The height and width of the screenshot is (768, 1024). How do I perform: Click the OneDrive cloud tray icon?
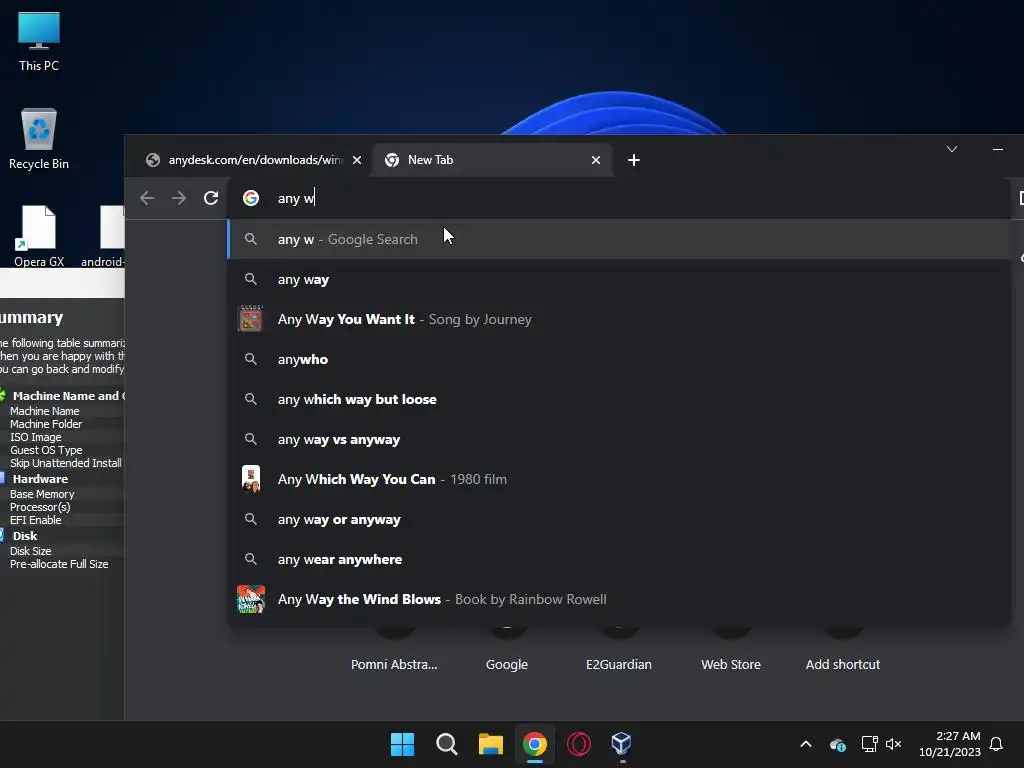pyautogui.click(x=838, y=744)
